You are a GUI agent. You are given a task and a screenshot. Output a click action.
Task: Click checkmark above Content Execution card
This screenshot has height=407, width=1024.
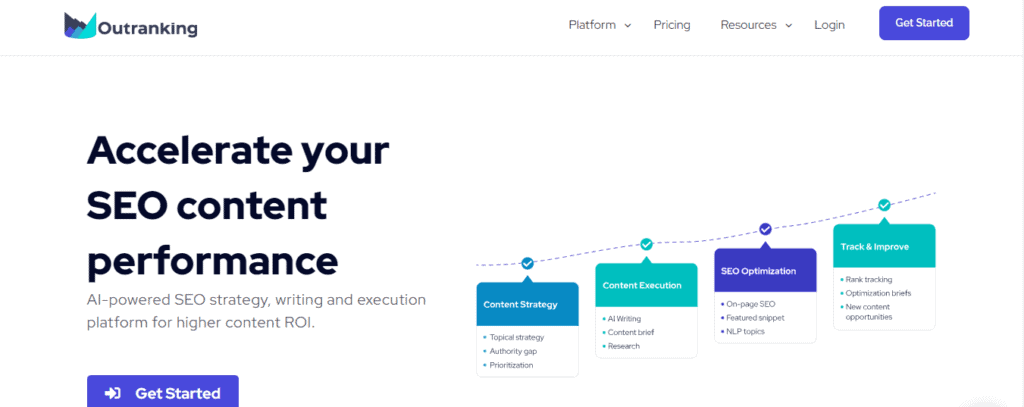(x=646, y=244)
